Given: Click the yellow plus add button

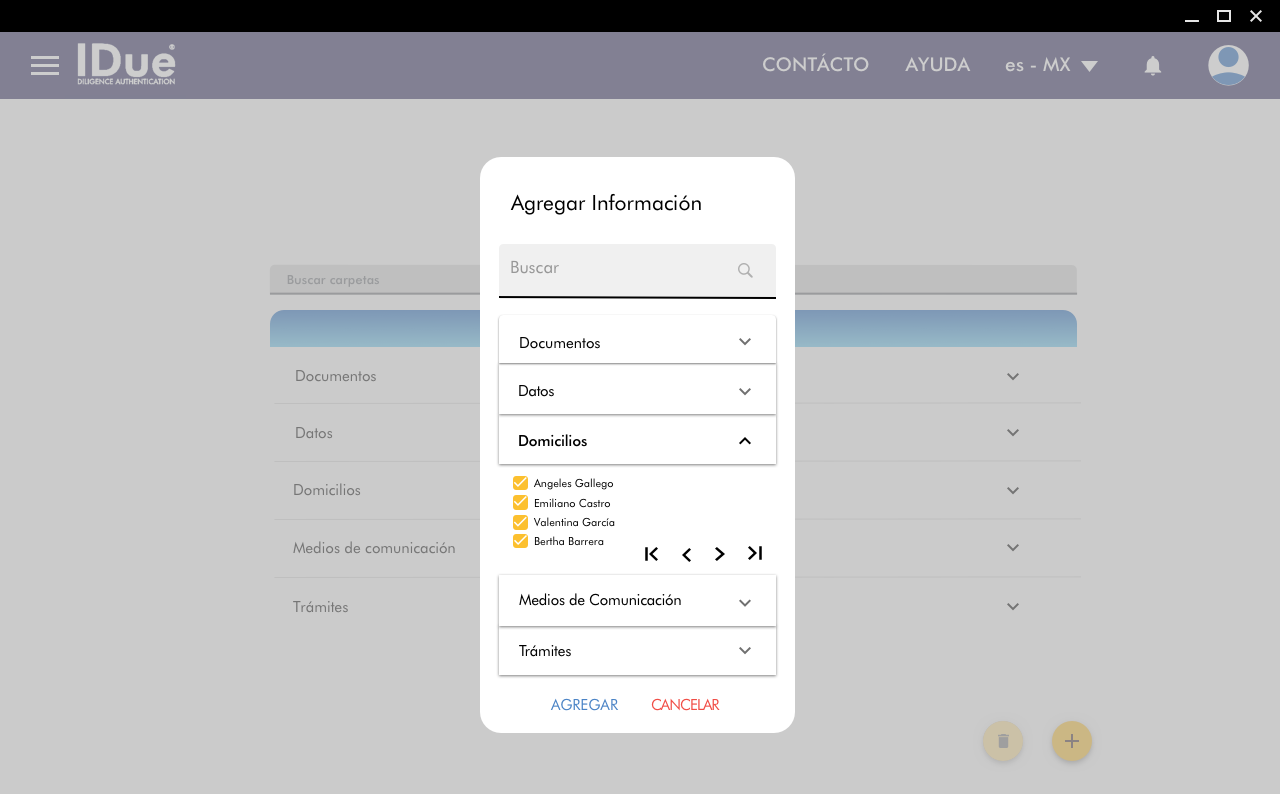Looking at the screenshot, I should click(x=1071, y=741).
